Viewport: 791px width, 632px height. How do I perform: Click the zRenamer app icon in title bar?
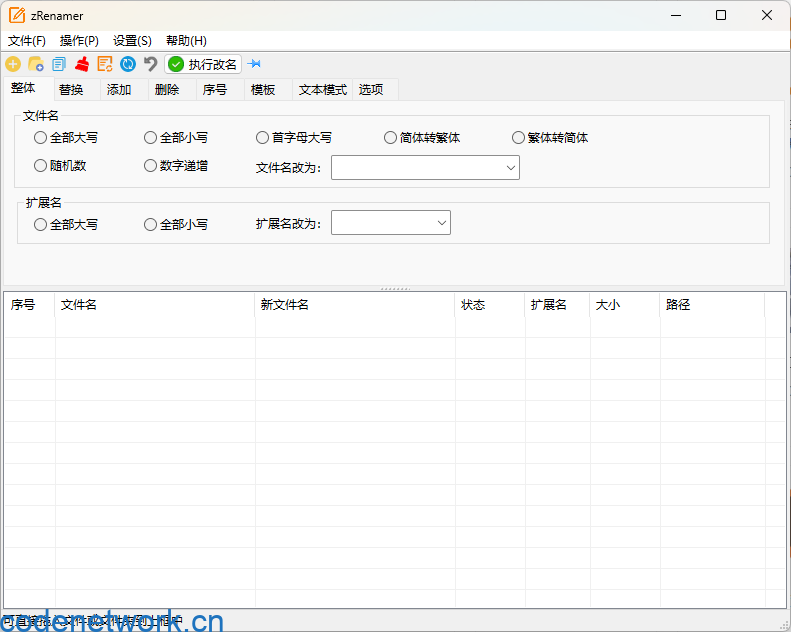tap(17, 16)
